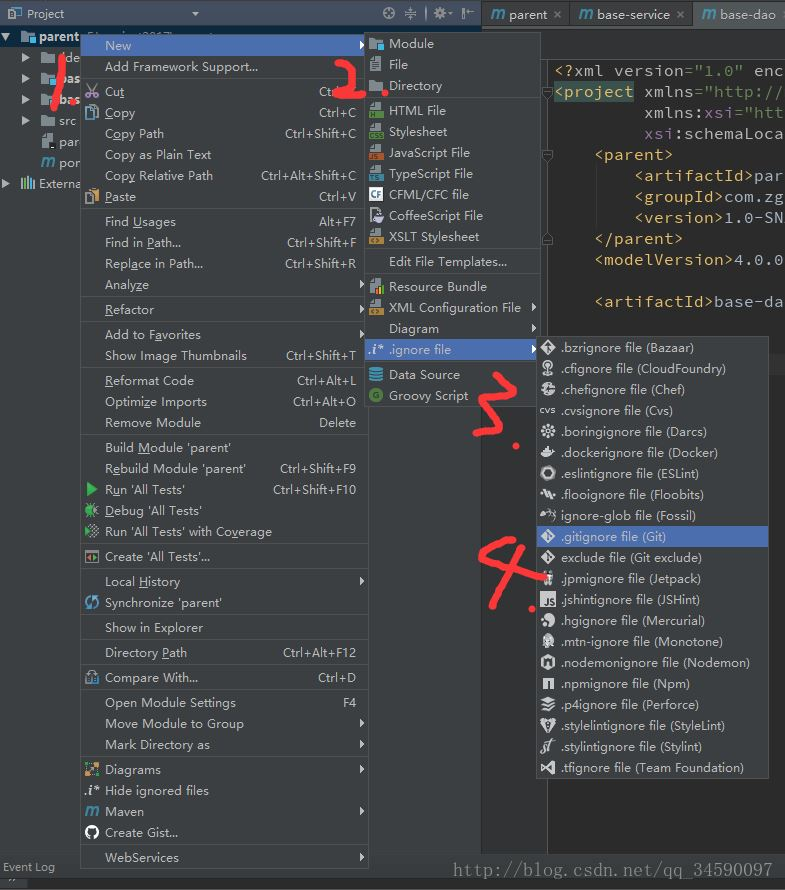Click the fold marker beside project tag
The width and height of the screenshot is (785, 890).
(547, 92)
